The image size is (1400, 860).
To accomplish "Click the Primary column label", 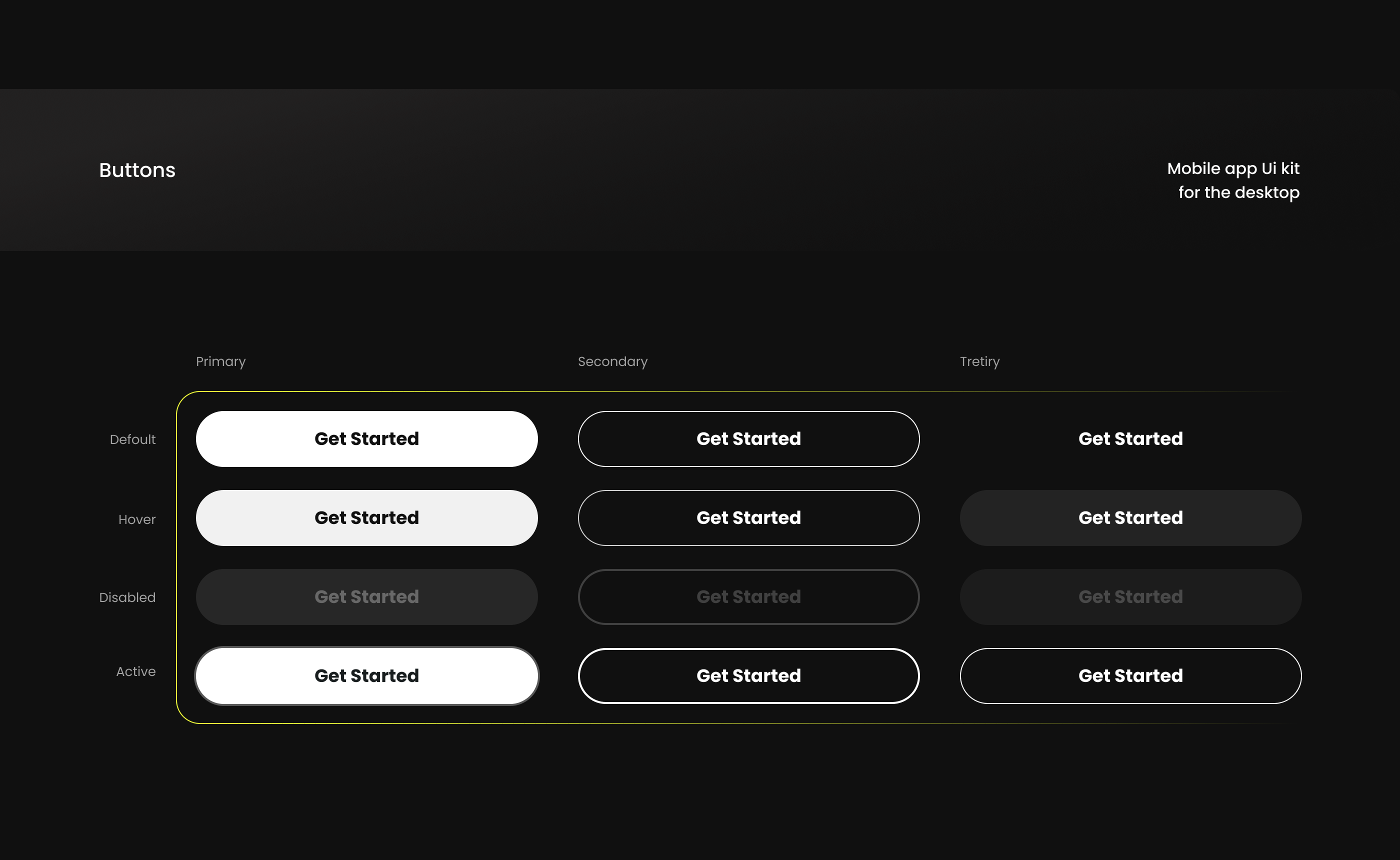I will [x=220, y=361].
